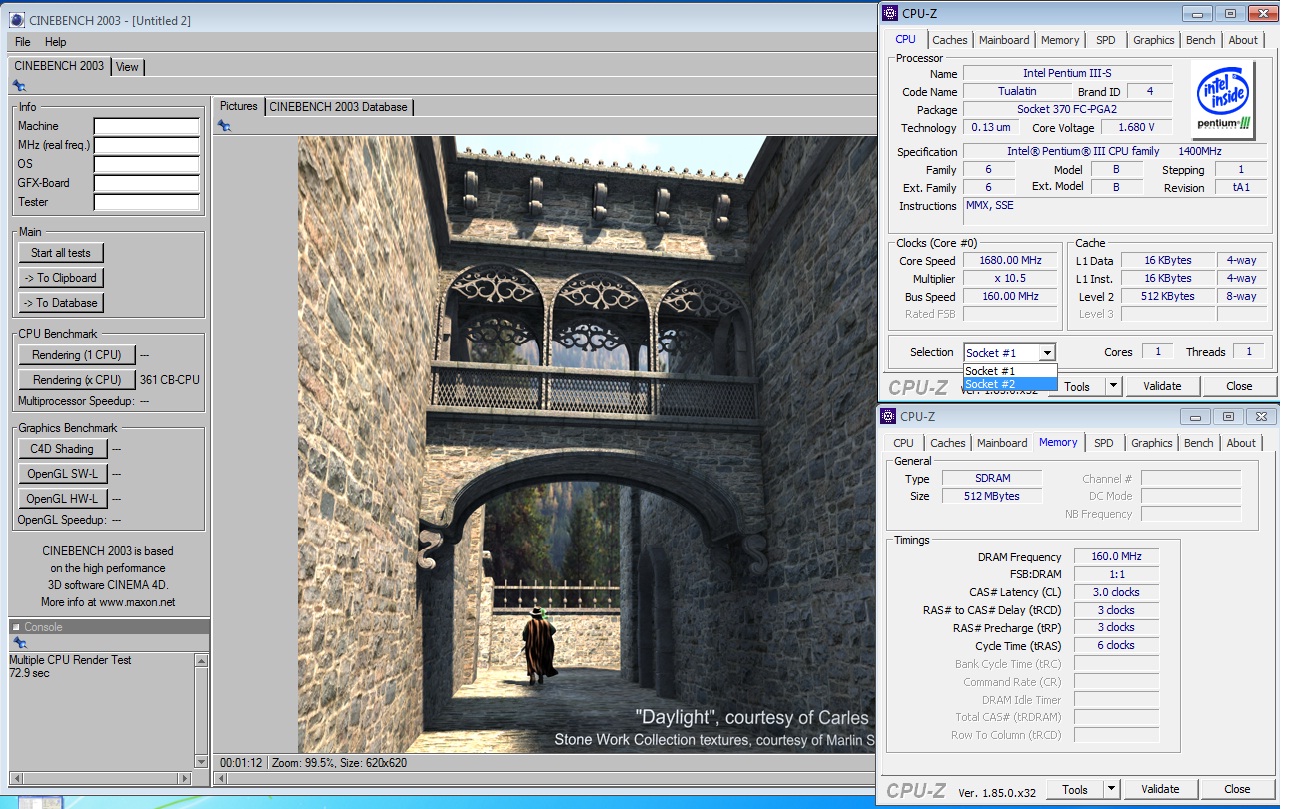Click the 72.9 sec console line

point(29,673)
